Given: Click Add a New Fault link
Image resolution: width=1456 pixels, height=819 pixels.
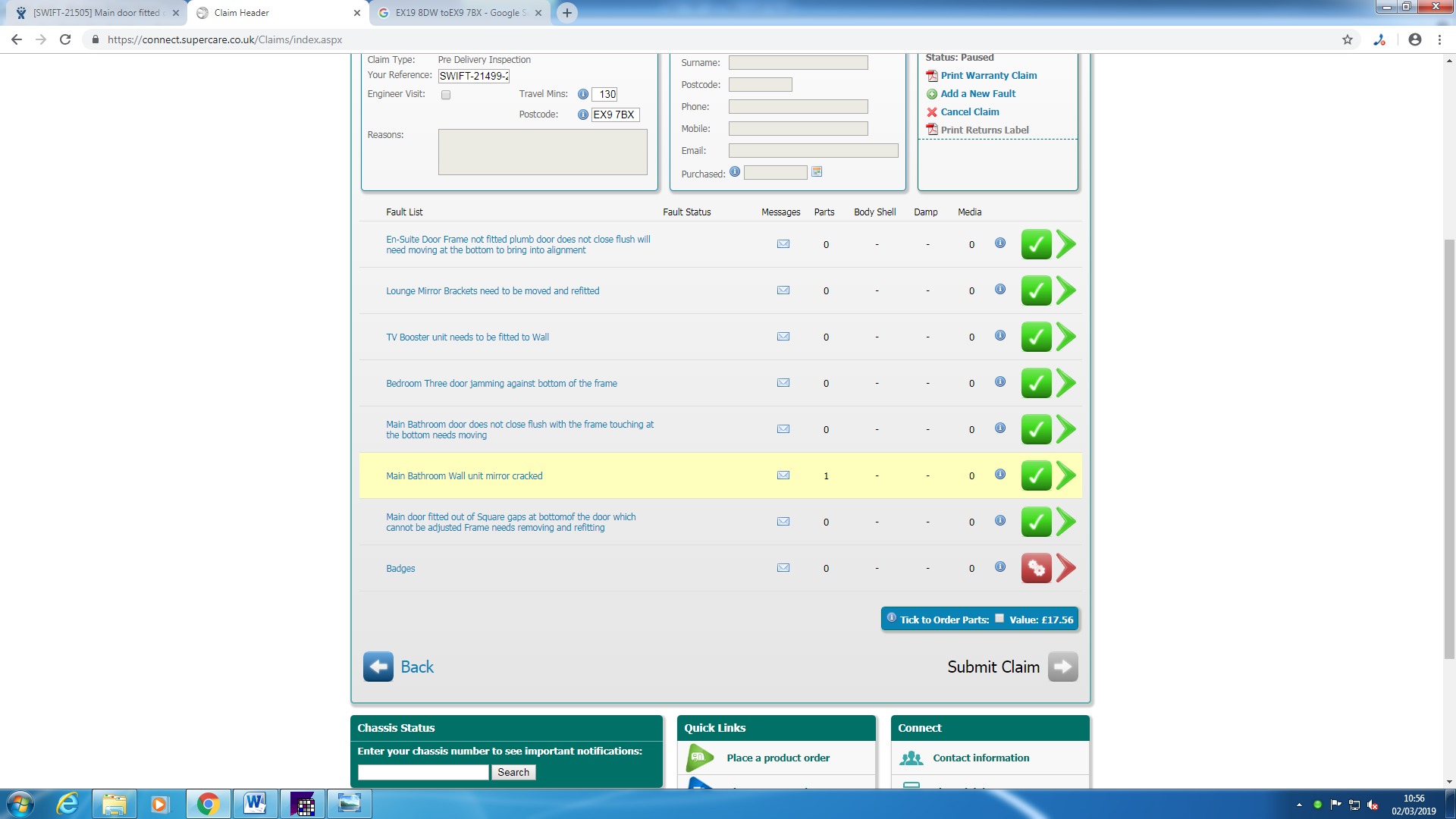Looking at the screenshot, I should point(977,94).
